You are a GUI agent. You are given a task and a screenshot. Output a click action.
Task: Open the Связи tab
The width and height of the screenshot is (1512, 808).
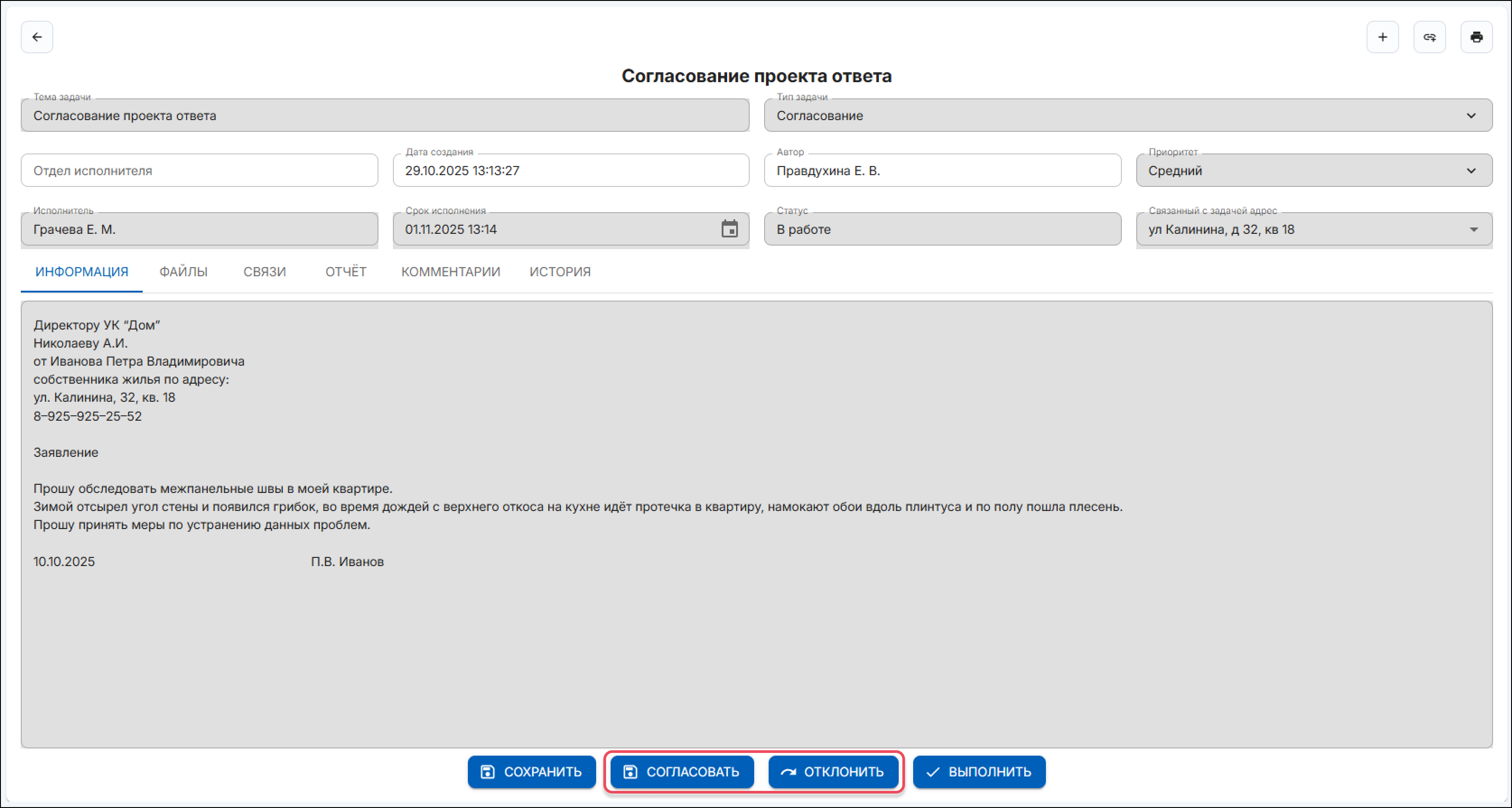[265, 272]
